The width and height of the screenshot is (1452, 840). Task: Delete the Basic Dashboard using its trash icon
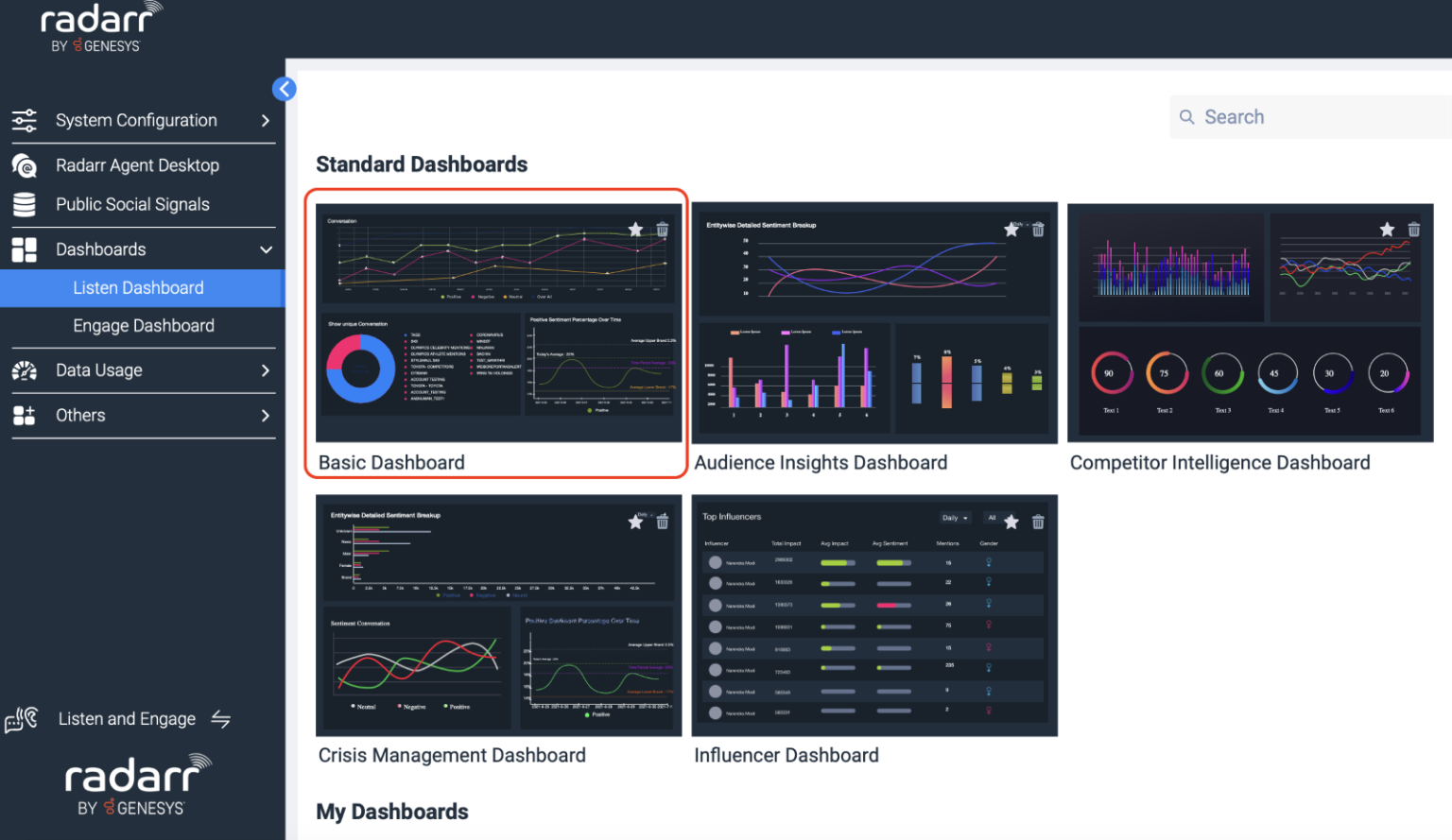point(662,229)
